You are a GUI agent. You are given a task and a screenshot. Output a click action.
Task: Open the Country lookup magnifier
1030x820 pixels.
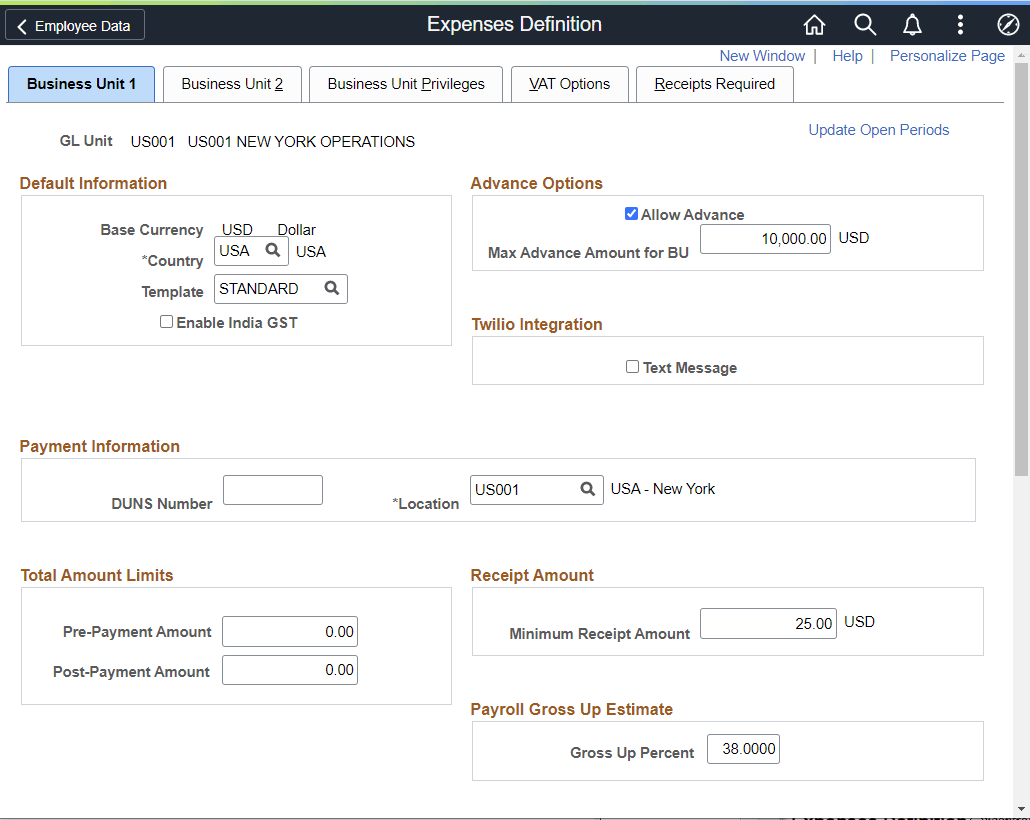[274, 250]
